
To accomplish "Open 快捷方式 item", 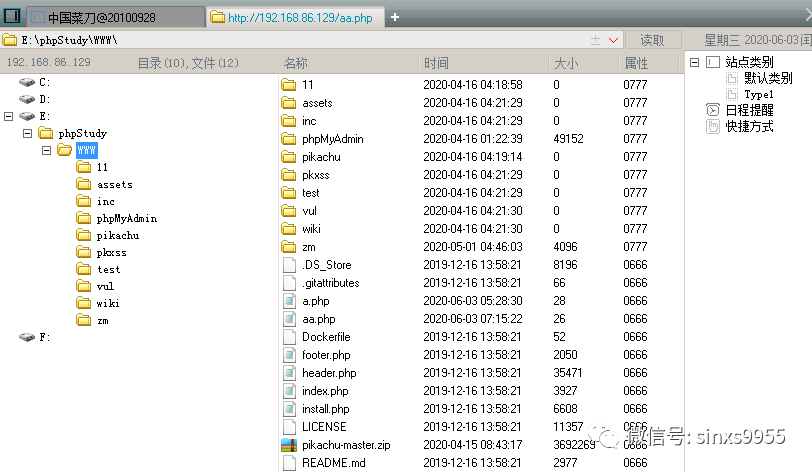I will tap(749, 126).
